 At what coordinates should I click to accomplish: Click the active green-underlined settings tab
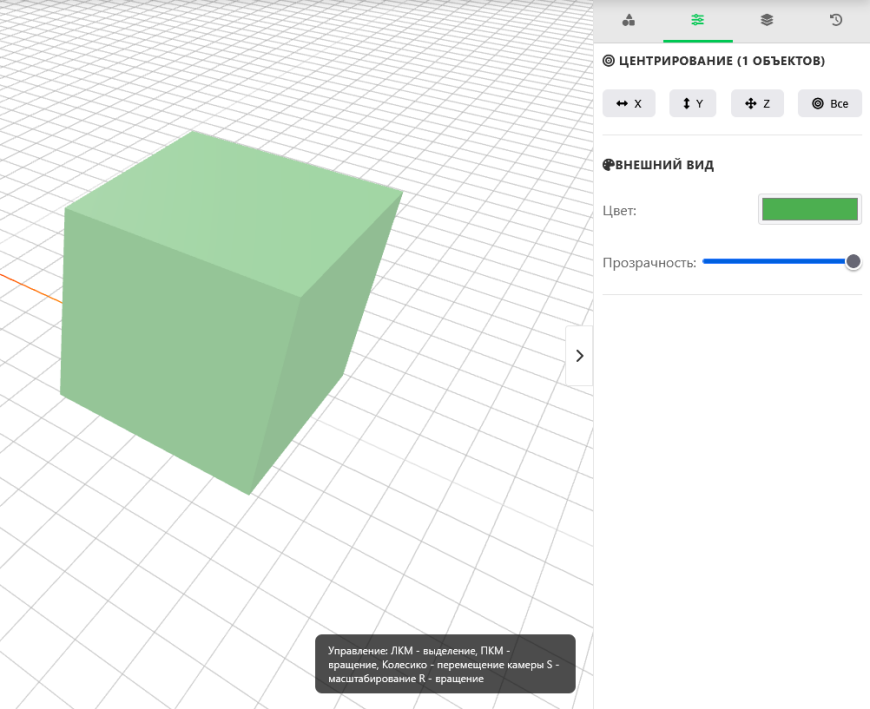[697, 21]
